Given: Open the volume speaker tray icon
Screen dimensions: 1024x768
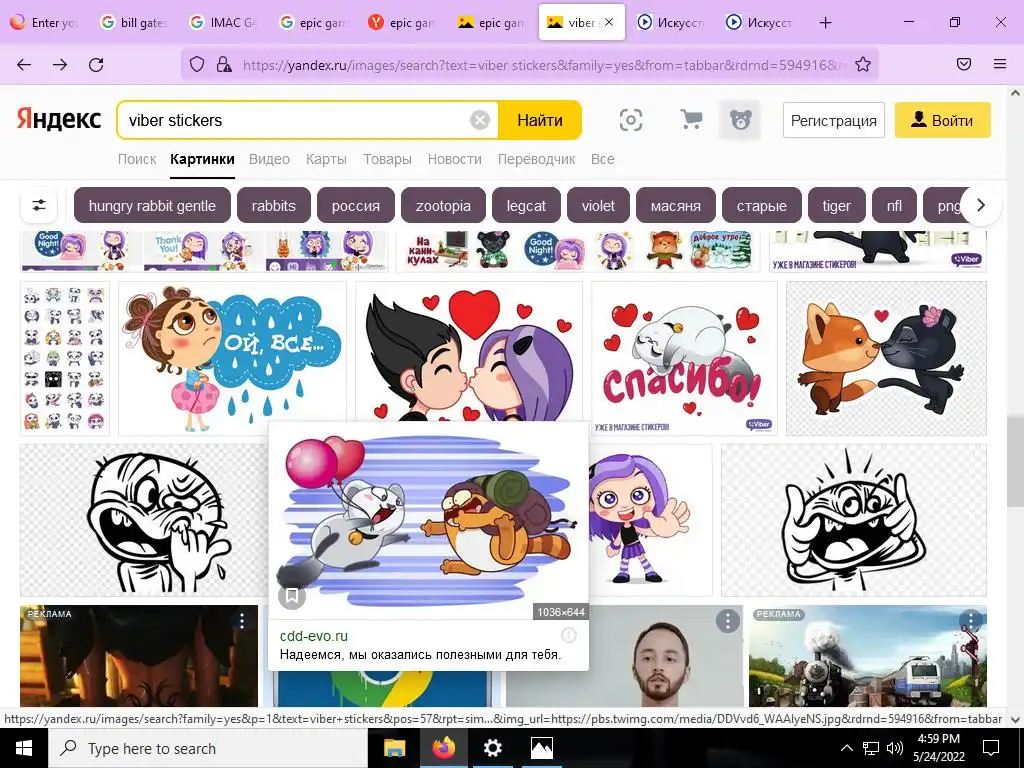Looking at the screenshot, I should pyautogui.click(x=895, y=748).
